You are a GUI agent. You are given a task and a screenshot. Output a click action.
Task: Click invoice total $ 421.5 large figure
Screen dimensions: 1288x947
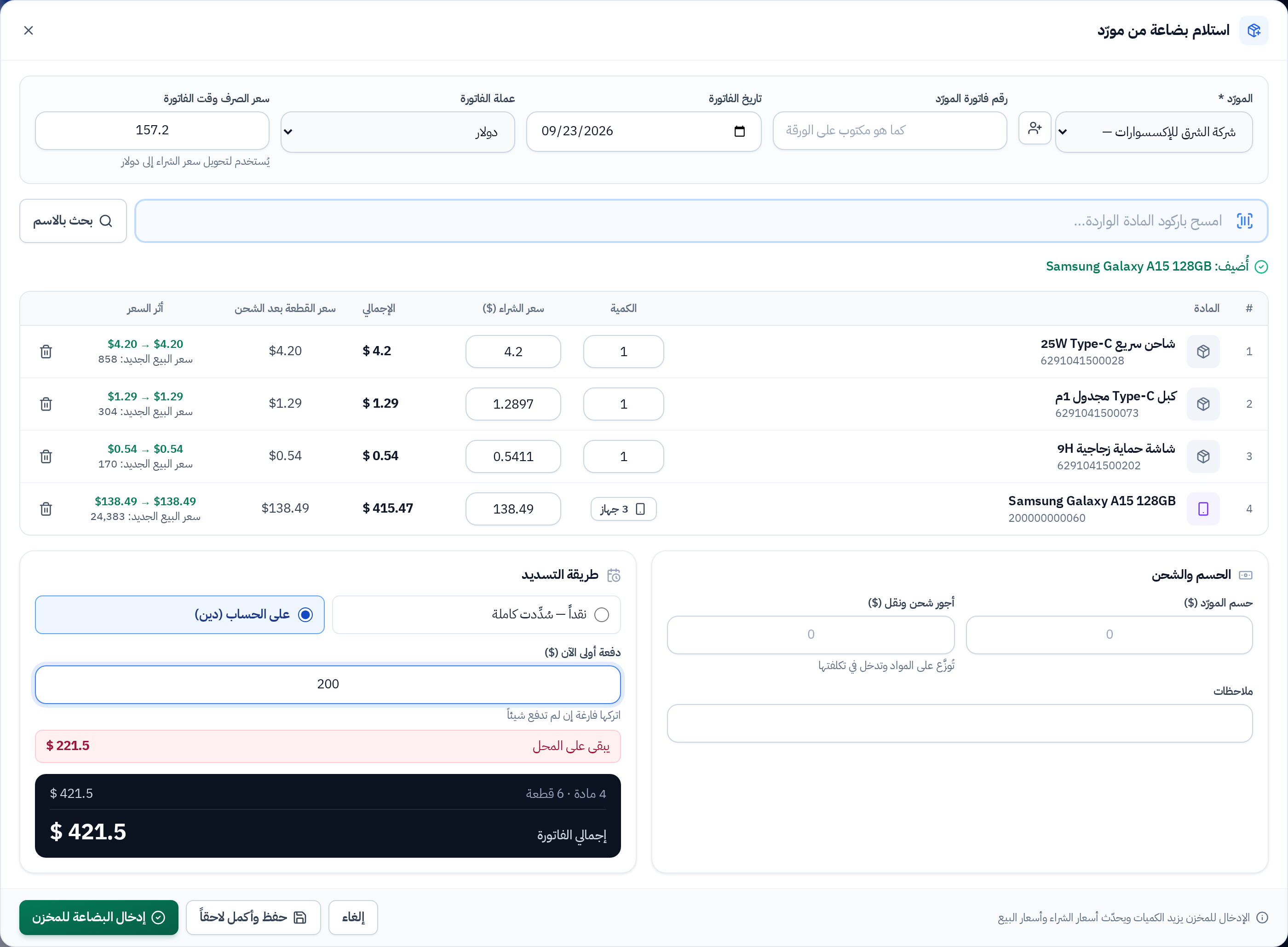coord(88,832)
